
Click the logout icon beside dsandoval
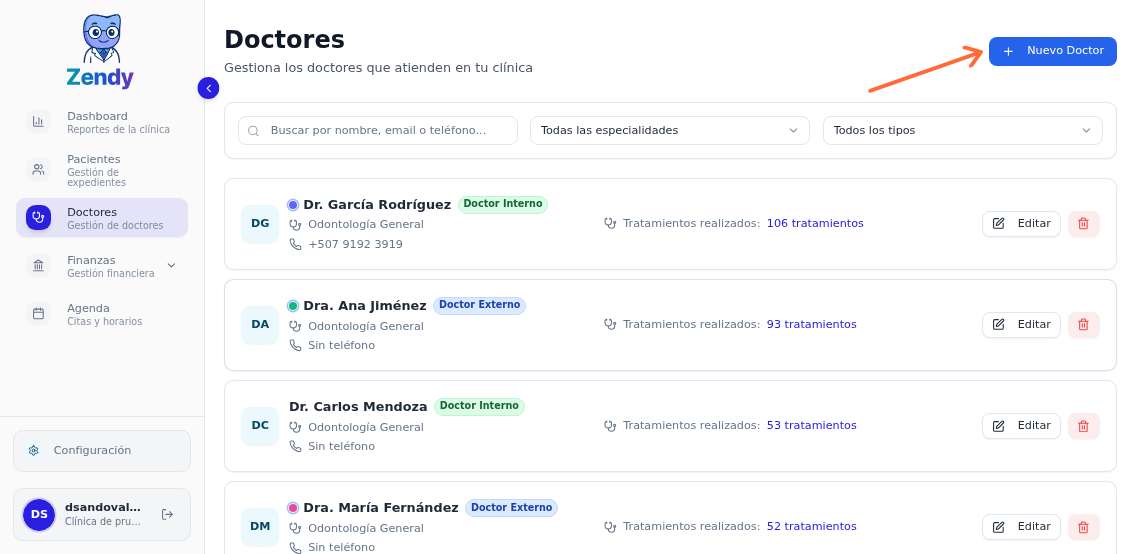(x=167, y=514)
